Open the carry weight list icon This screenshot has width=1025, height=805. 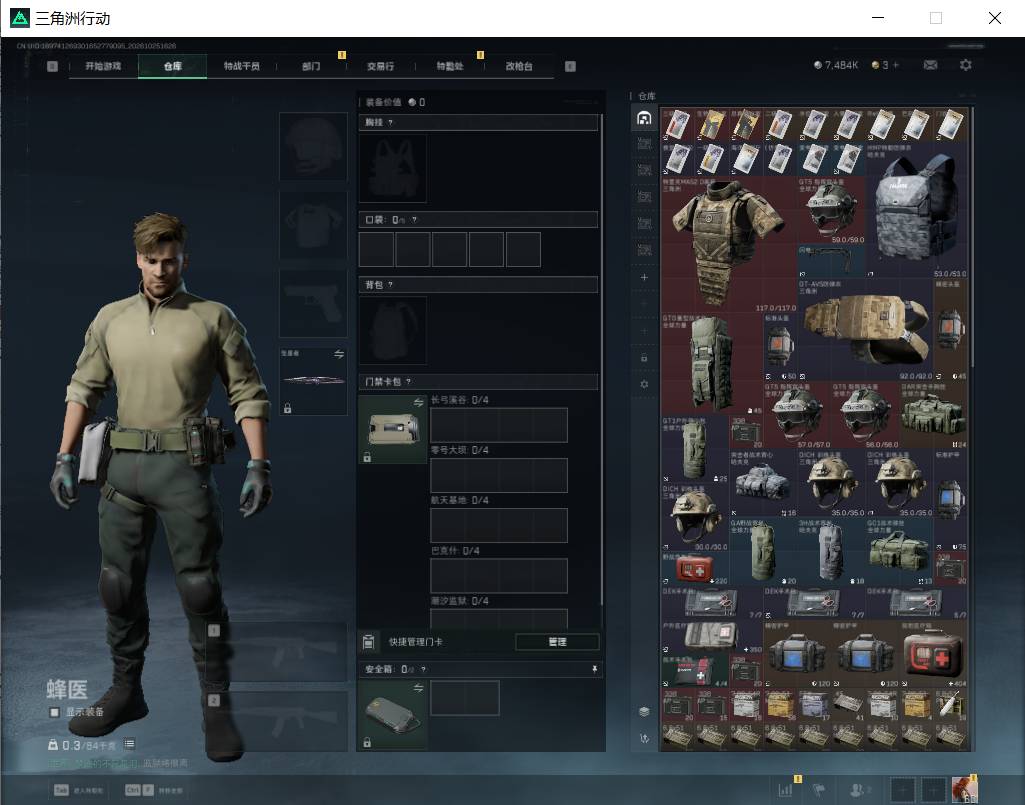point(129,744)
